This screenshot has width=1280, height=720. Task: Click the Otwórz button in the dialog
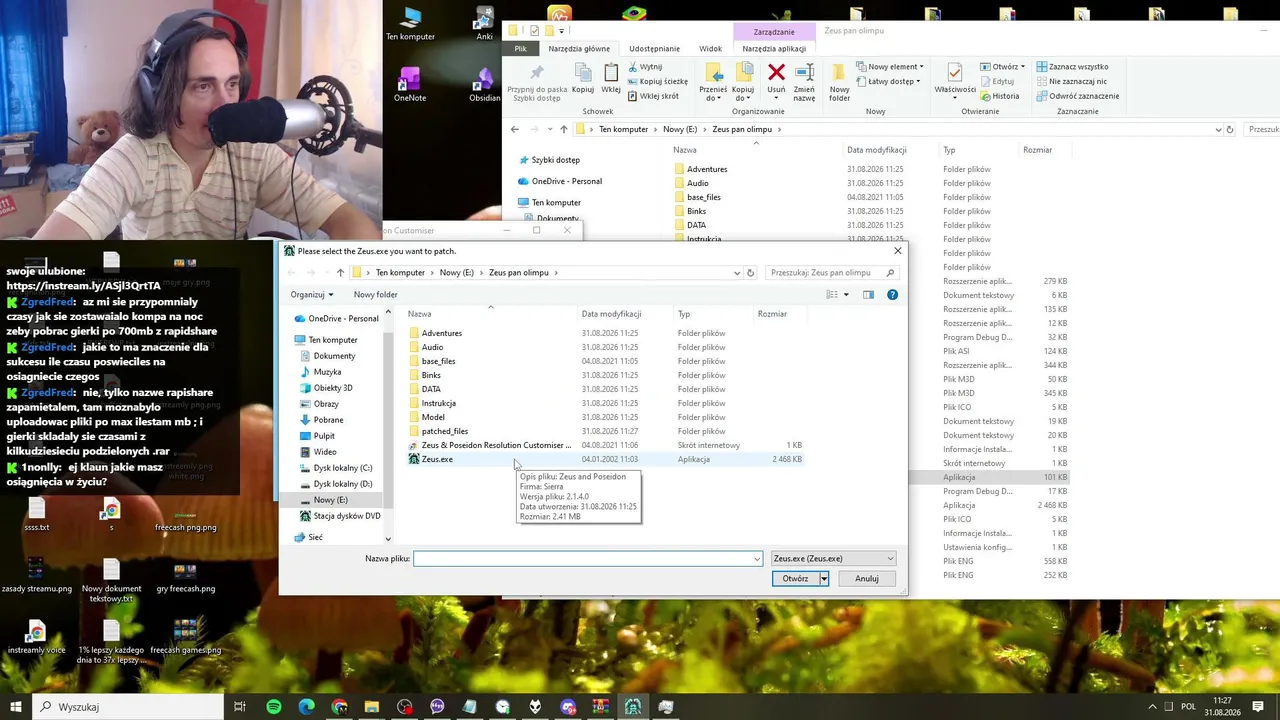coord(795,579)
